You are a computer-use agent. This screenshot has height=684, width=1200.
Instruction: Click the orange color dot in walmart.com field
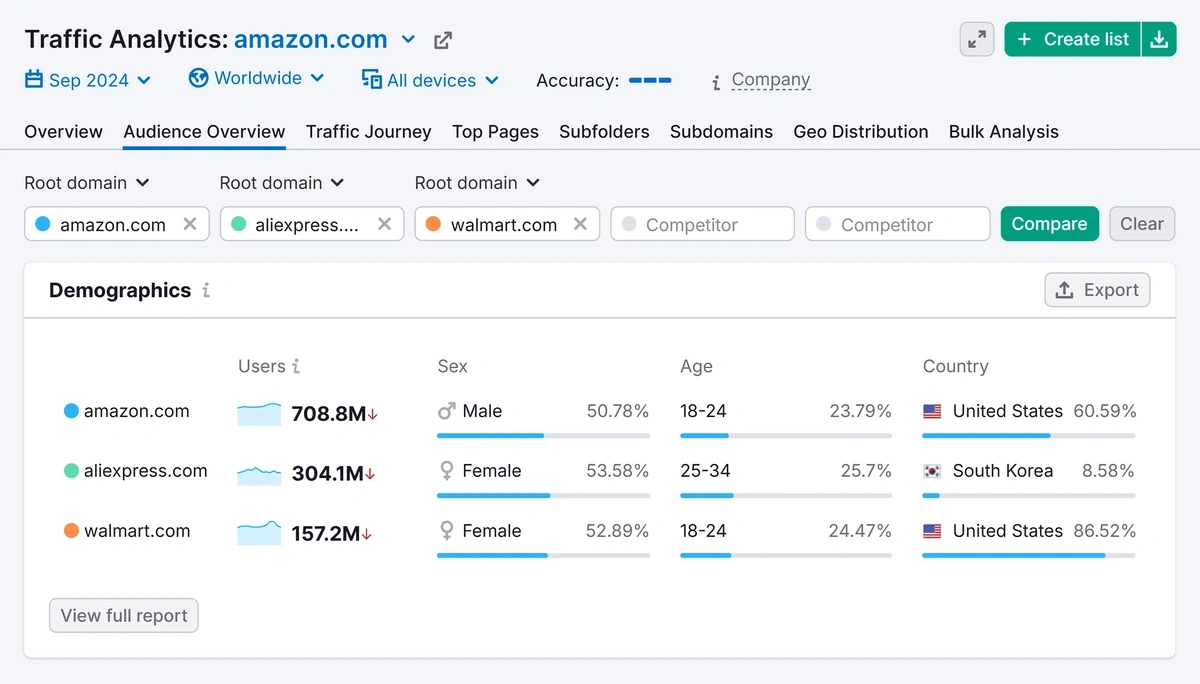(433, 224)
